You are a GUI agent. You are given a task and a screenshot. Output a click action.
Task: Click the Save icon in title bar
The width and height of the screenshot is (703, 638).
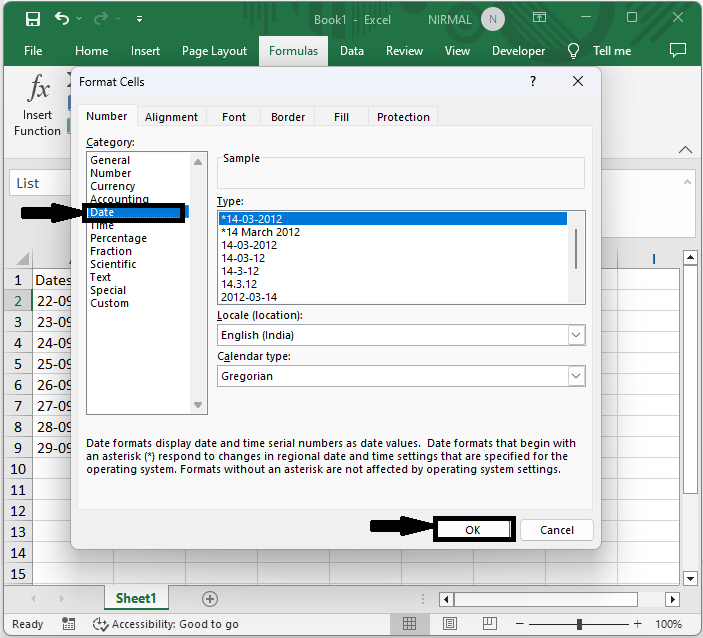tap(32, 19)
